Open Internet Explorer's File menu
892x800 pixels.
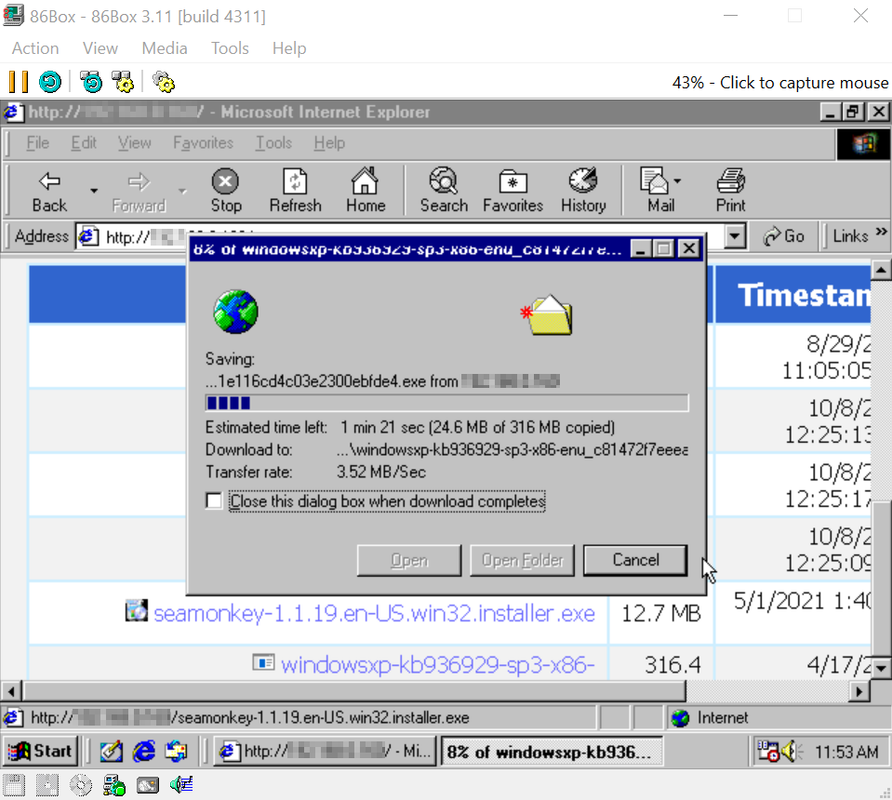coord(38,143)
